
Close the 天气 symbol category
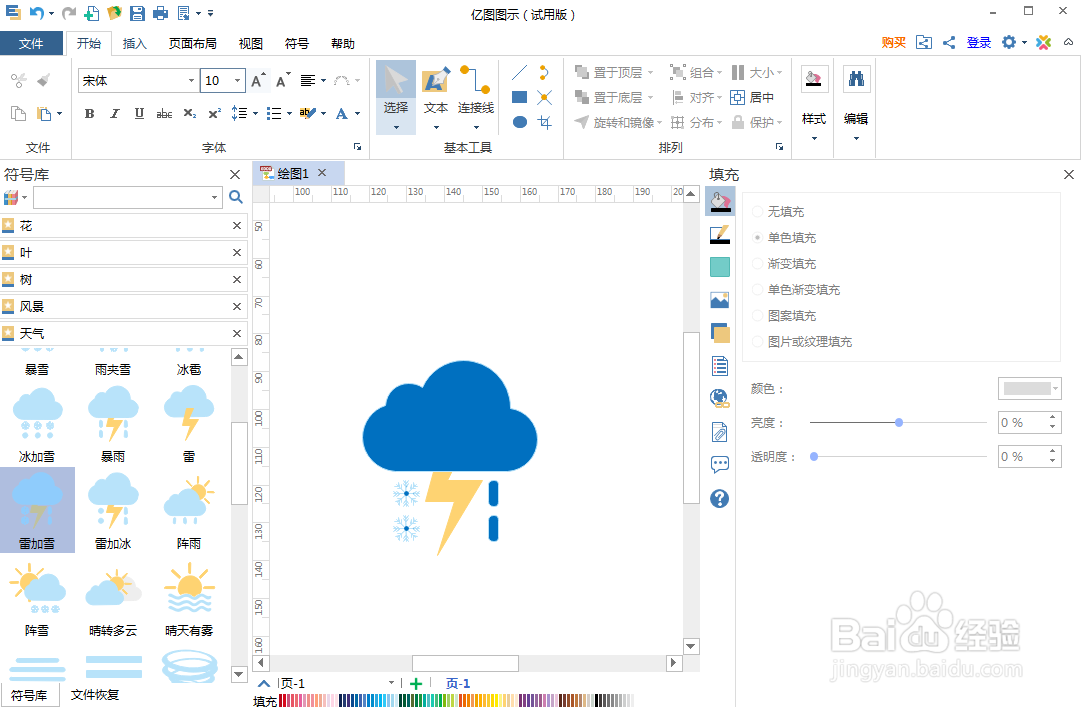(x=237, y=333)
